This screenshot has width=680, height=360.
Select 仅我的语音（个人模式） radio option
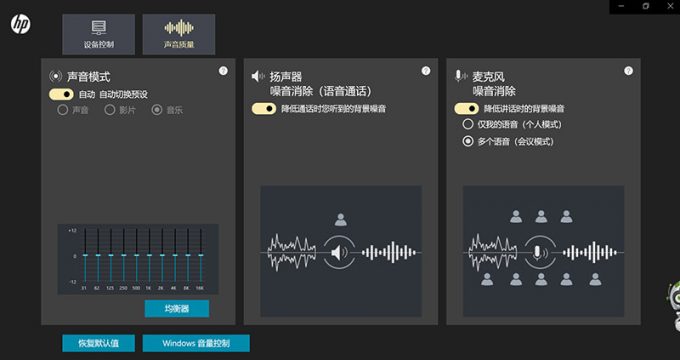click(x=468, y=124)
